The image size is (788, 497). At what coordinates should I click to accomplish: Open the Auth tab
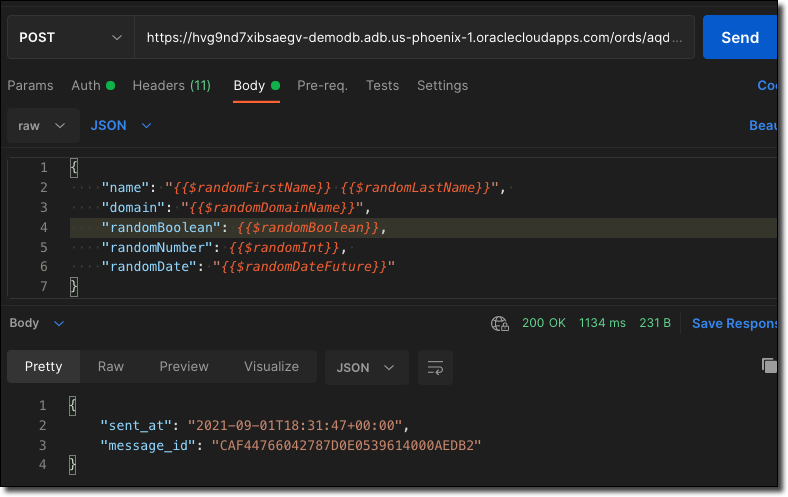(92, 85)
